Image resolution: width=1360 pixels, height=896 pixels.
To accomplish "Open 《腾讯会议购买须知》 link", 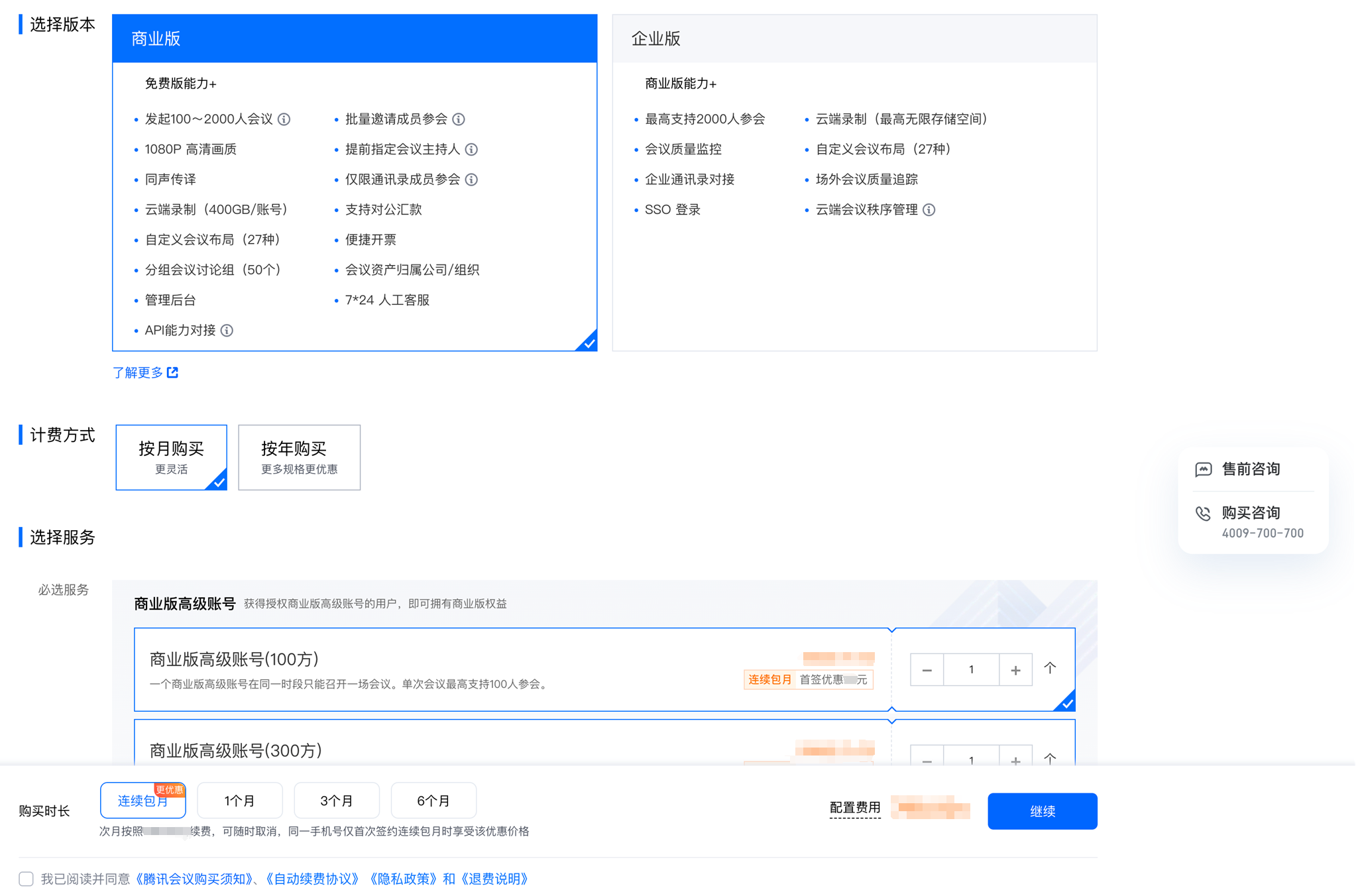I will click(x=194, y=879).
